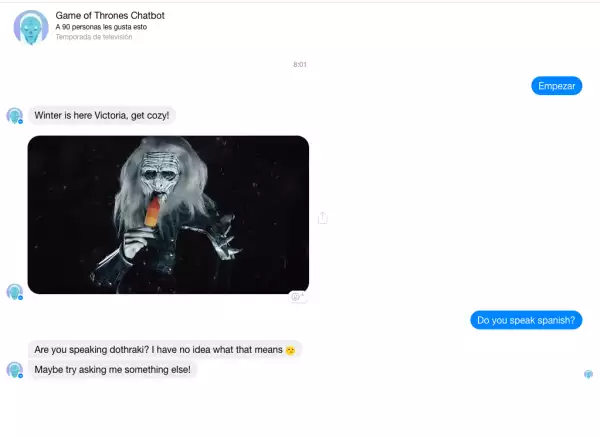Select the Empezar message bubble

click(556, 86)
